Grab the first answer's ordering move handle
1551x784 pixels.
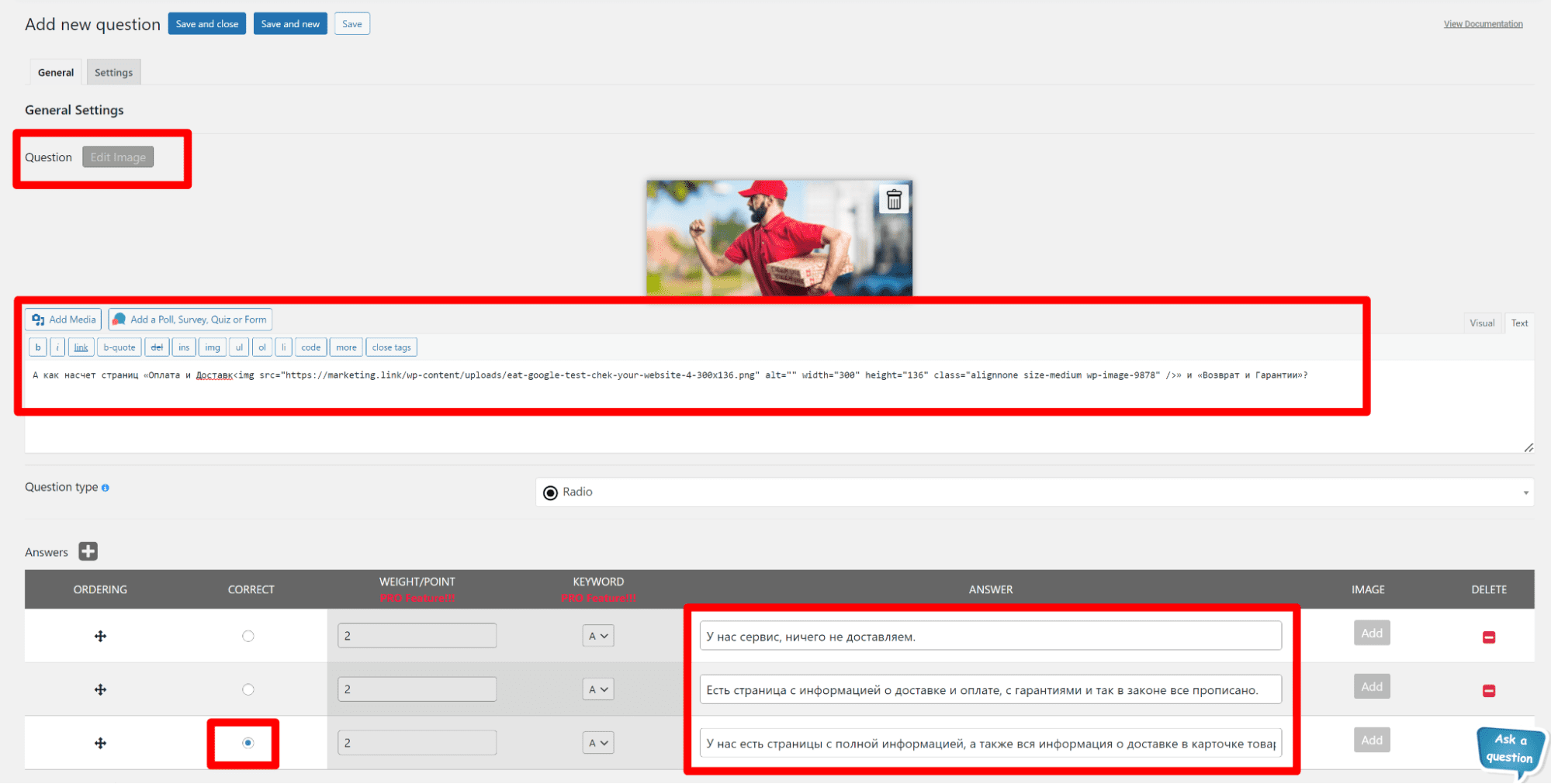click(x=100, y=636)
